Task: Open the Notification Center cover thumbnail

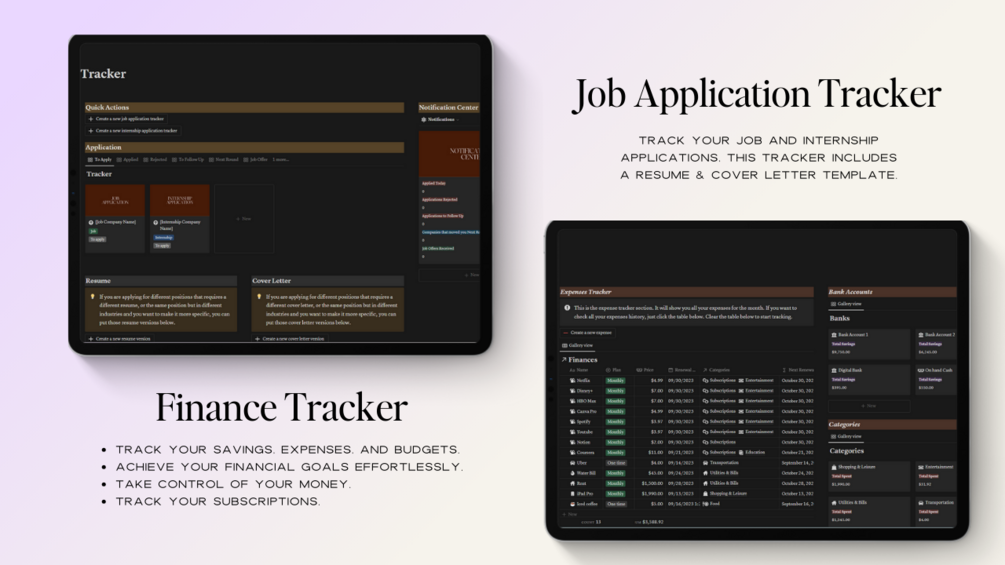Action: click(x=449, y=154)
